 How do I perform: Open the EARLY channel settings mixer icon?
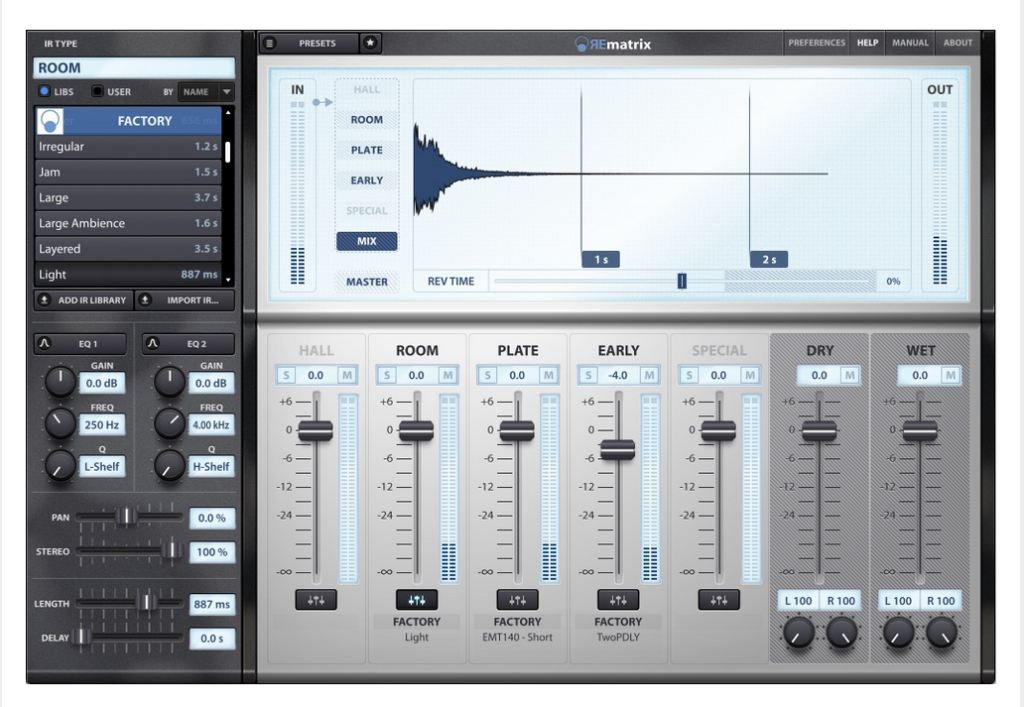pyautogui.click(x=618, y=600)
